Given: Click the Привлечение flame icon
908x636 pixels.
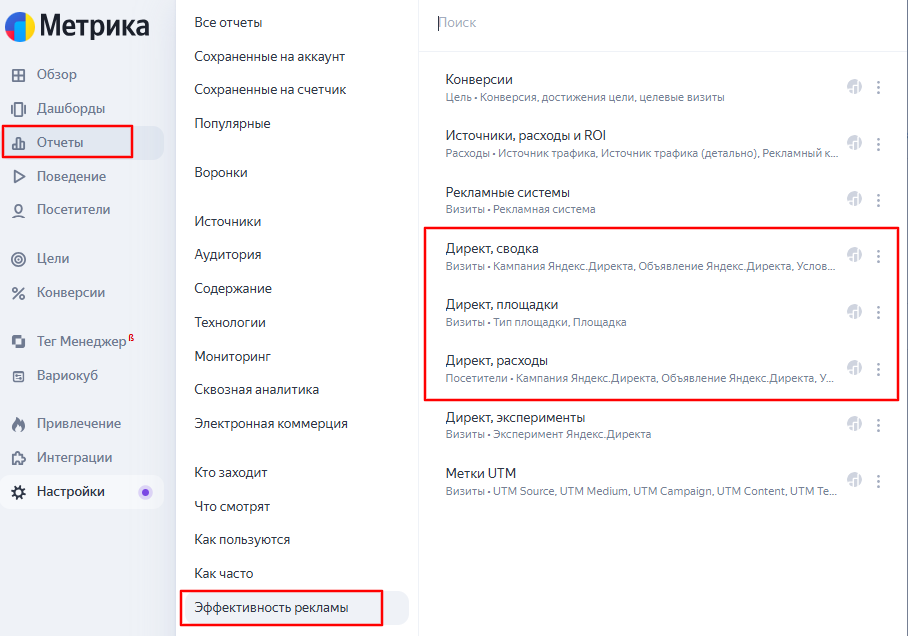Looking at the screenshot, I should click(19, 424).
